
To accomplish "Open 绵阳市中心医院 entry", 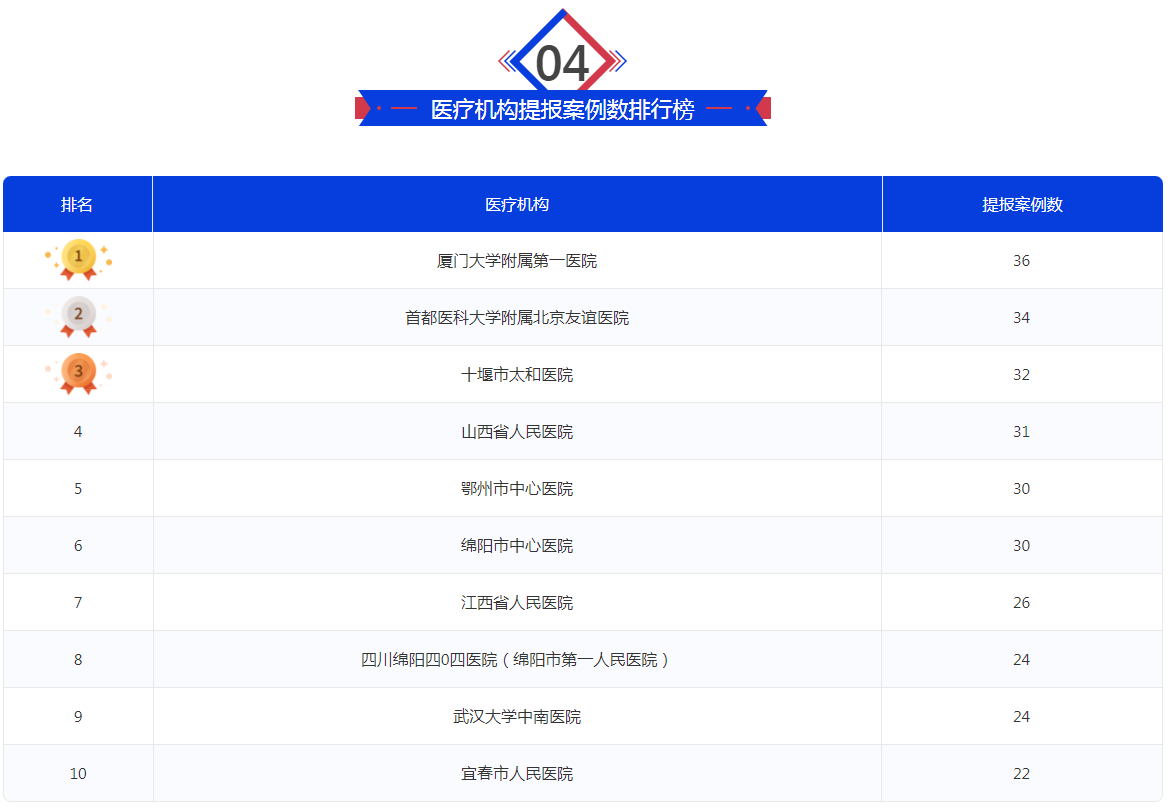I will (517, 546).
